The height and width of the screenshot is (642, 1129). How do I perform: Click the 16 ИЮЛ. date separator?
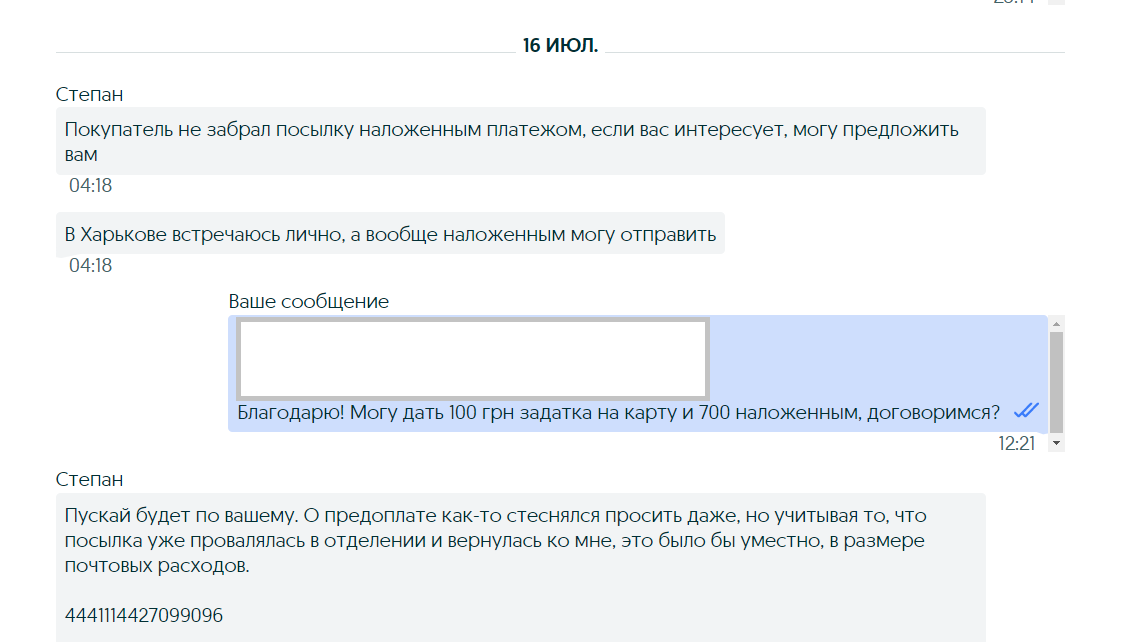560,46
